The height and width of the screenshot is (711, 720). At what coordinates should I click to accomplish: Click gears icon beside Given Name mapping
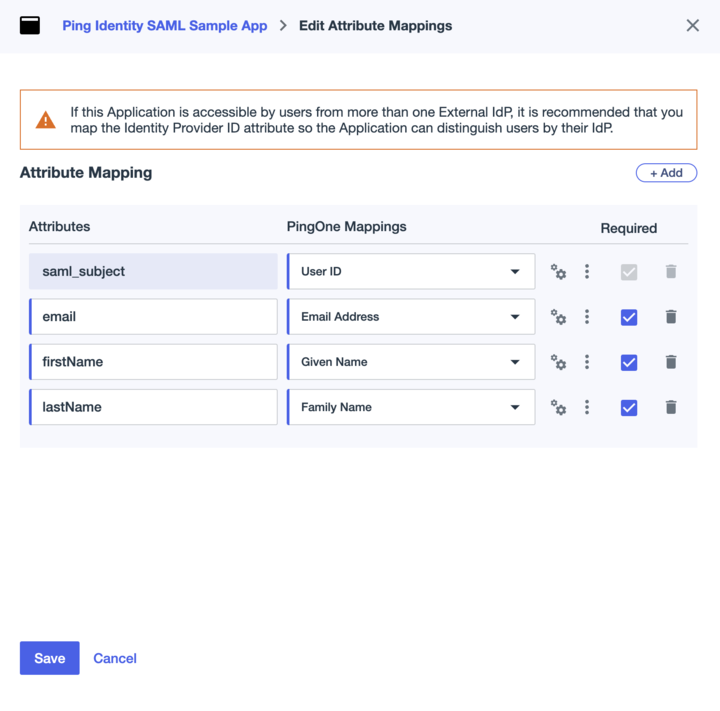558,362
